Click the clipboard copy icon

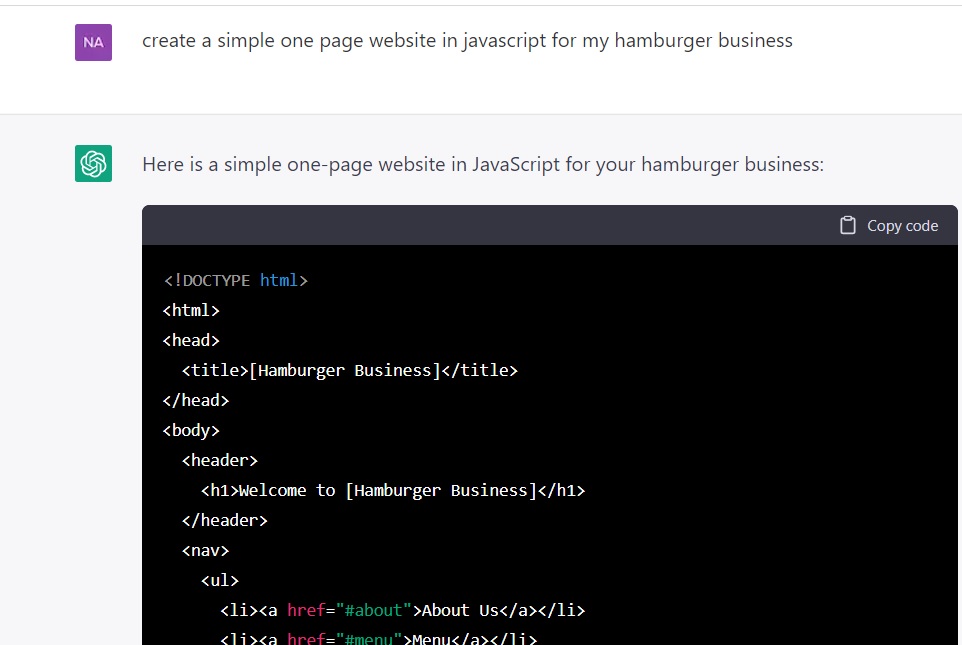coord(847,225)
